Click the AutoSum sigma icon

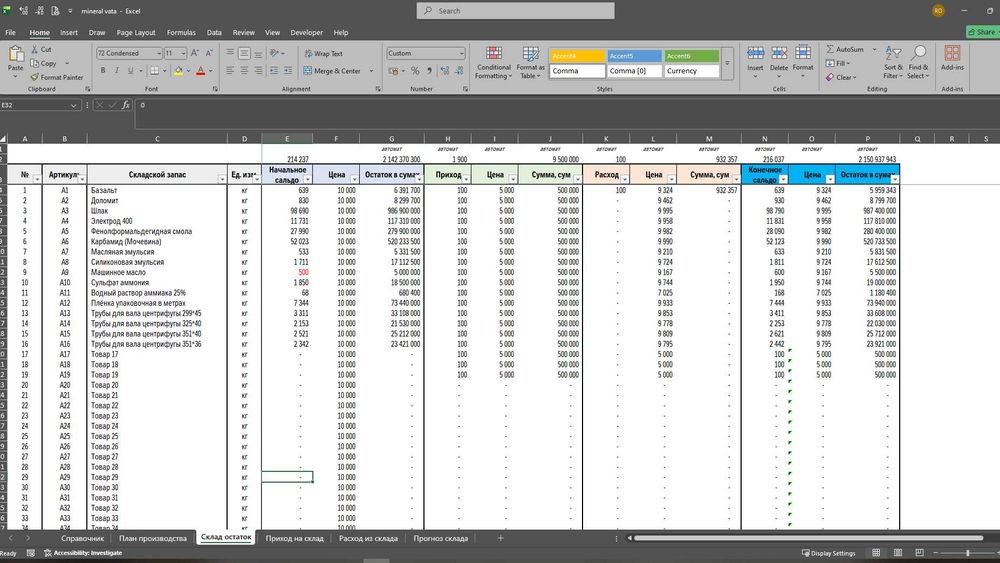pyautogui.click(x=830, y=49)
